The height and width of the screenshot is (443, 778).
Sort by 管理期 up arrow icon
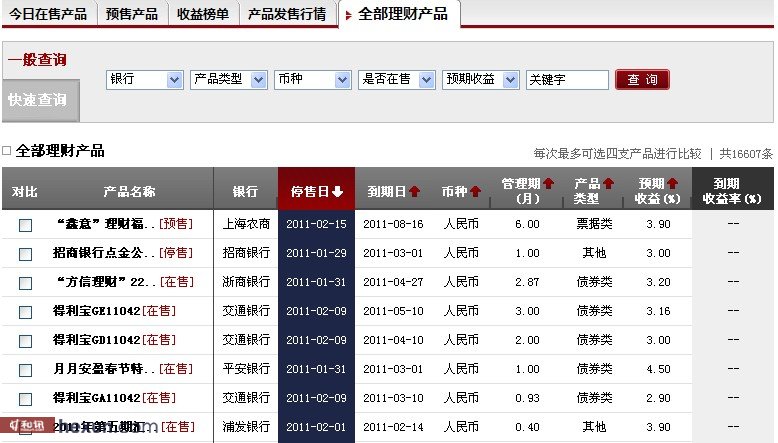tap(548, 184)
